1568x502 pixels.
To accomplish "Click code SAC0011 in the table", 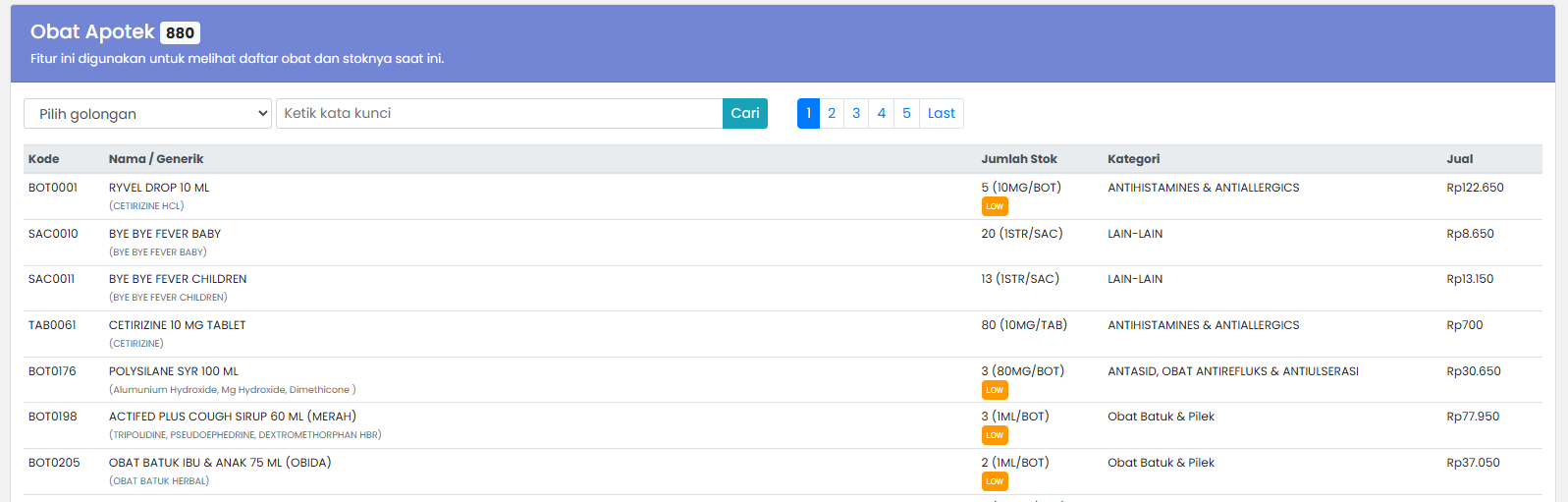I will click(x=51, y=279).
